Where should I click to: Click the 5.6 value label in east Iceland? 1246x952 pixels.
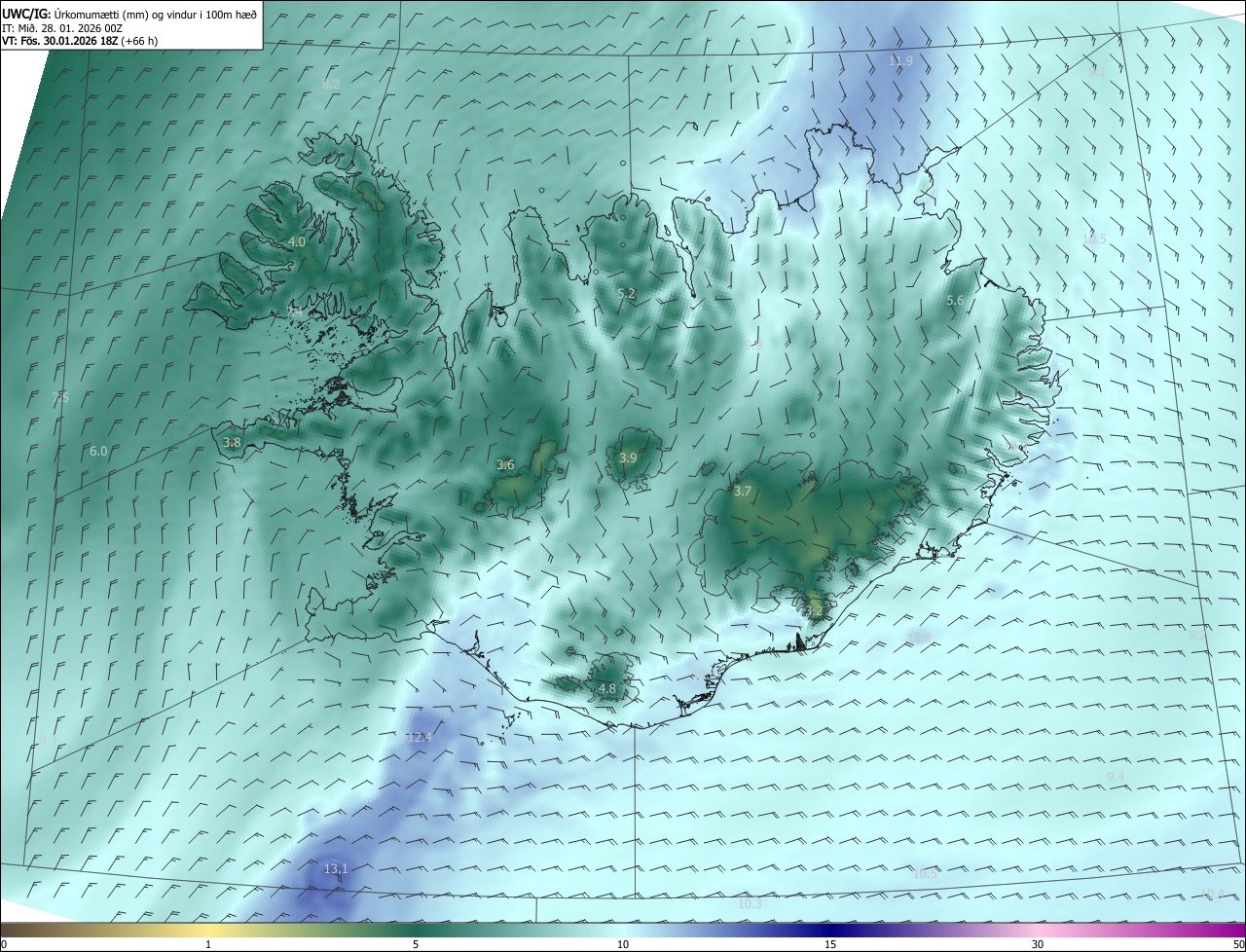point(955,301)
